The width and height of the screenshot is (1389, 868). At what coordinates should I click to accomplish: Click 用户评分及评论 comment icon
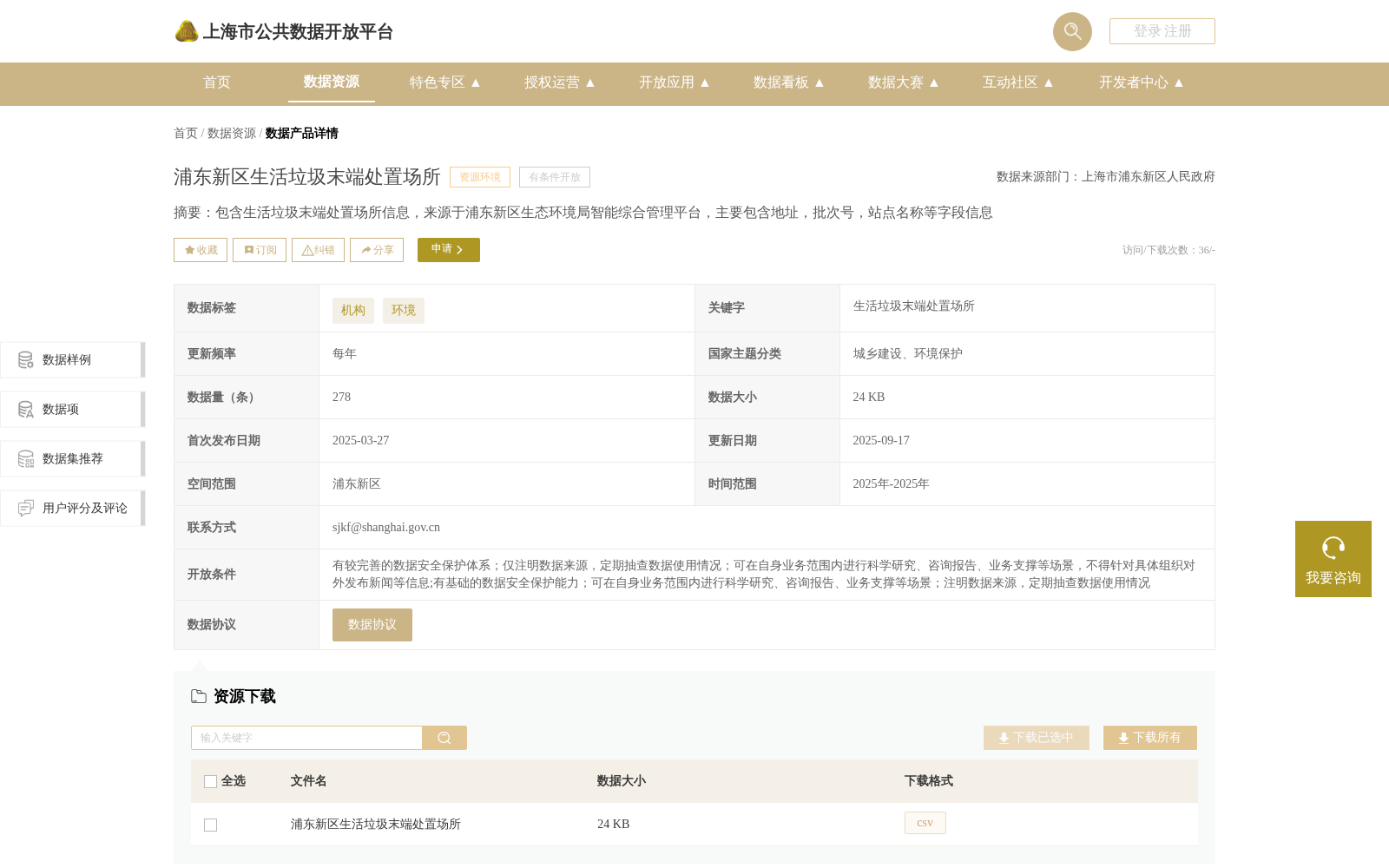click(26, 509)
